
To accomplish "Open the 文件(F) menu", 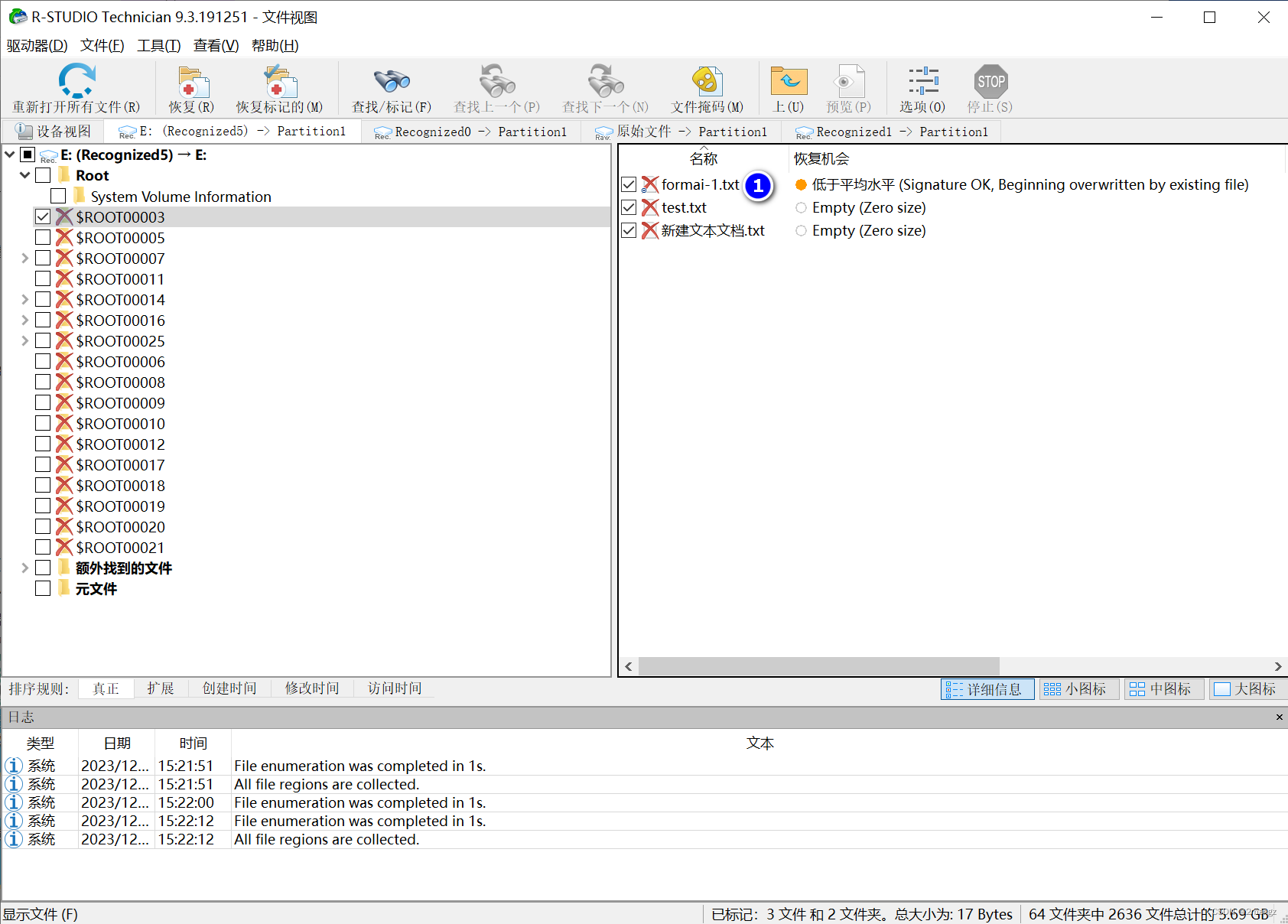I will [102, 45].
